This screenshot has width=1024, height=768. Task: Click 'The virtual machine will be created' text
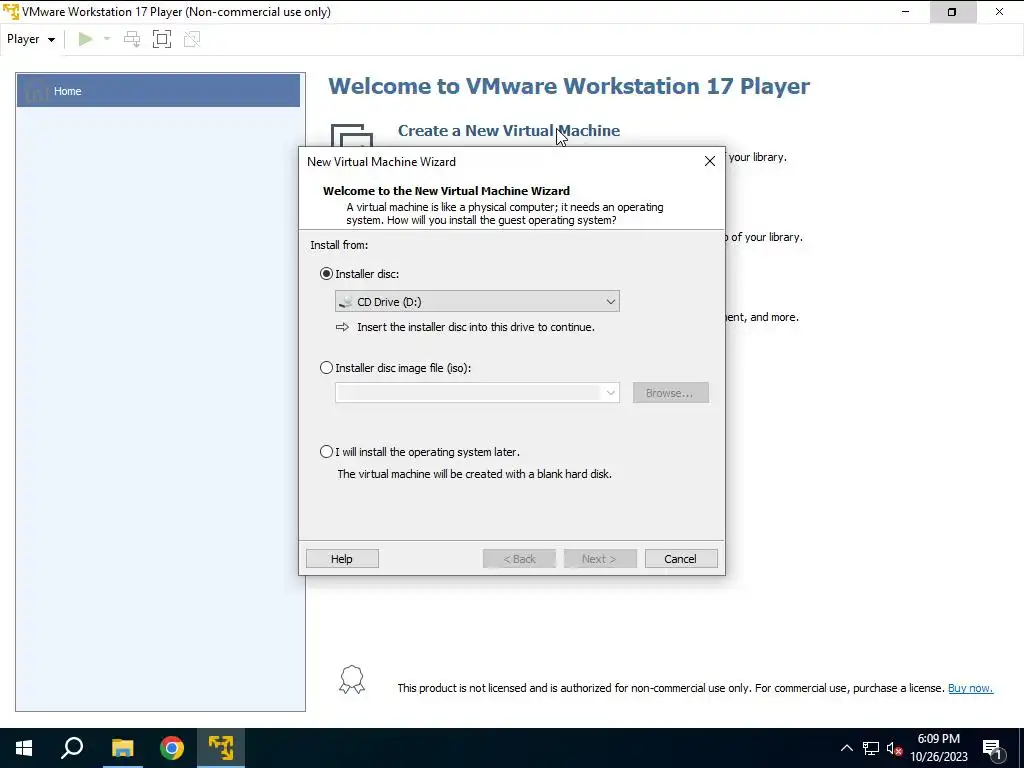[475, 474]
